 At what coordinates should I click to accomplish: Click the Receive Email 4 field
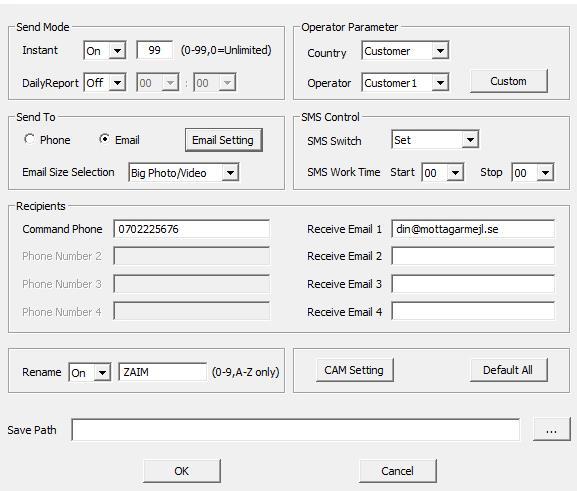coord(473,311)
